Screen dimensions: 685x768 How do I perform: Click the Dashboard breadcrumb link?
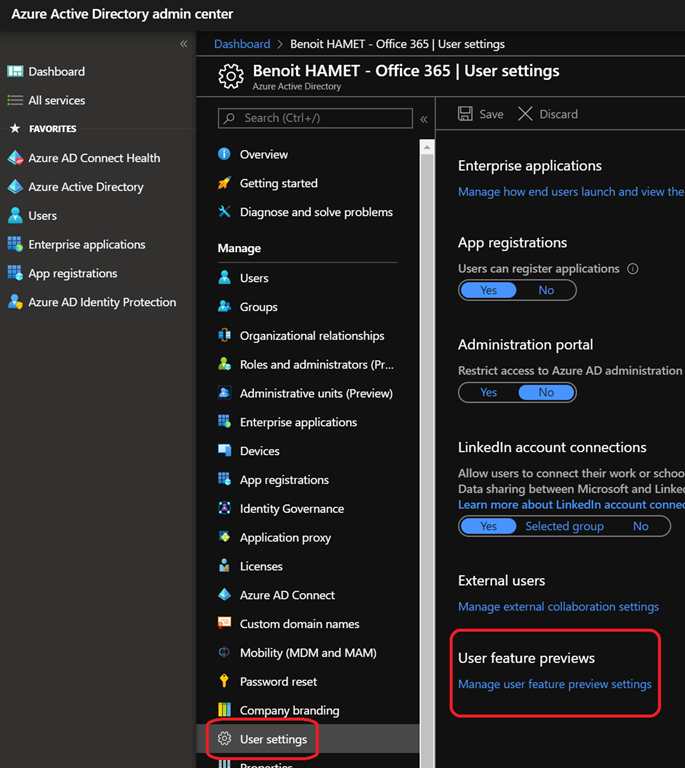pos(242,44)
